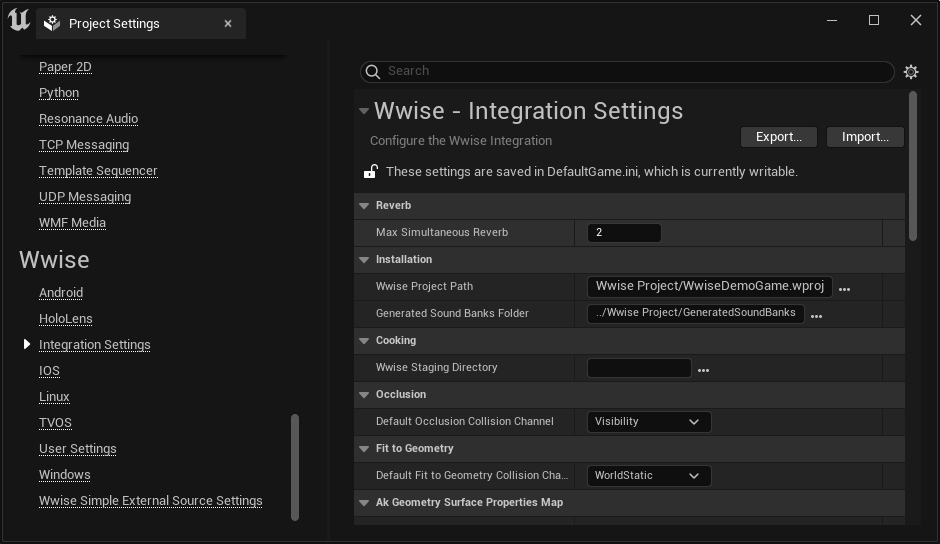This screenshot has height=544, width=940.
Task: Browse Generated Sound Banks Folder with ellipsis
Action: (x=816, y=315)
